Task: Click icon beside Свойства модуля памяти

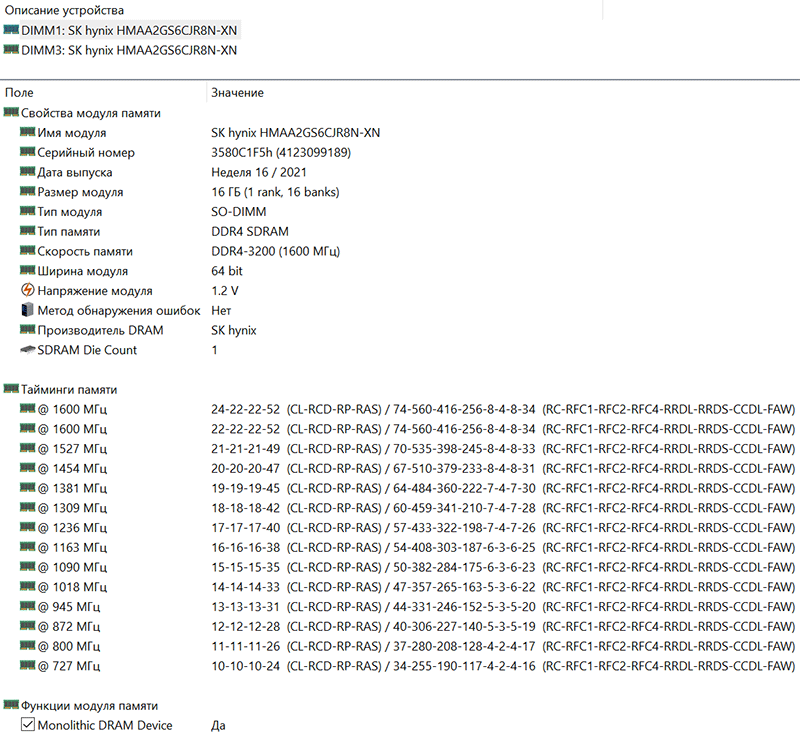Action: 11,112
